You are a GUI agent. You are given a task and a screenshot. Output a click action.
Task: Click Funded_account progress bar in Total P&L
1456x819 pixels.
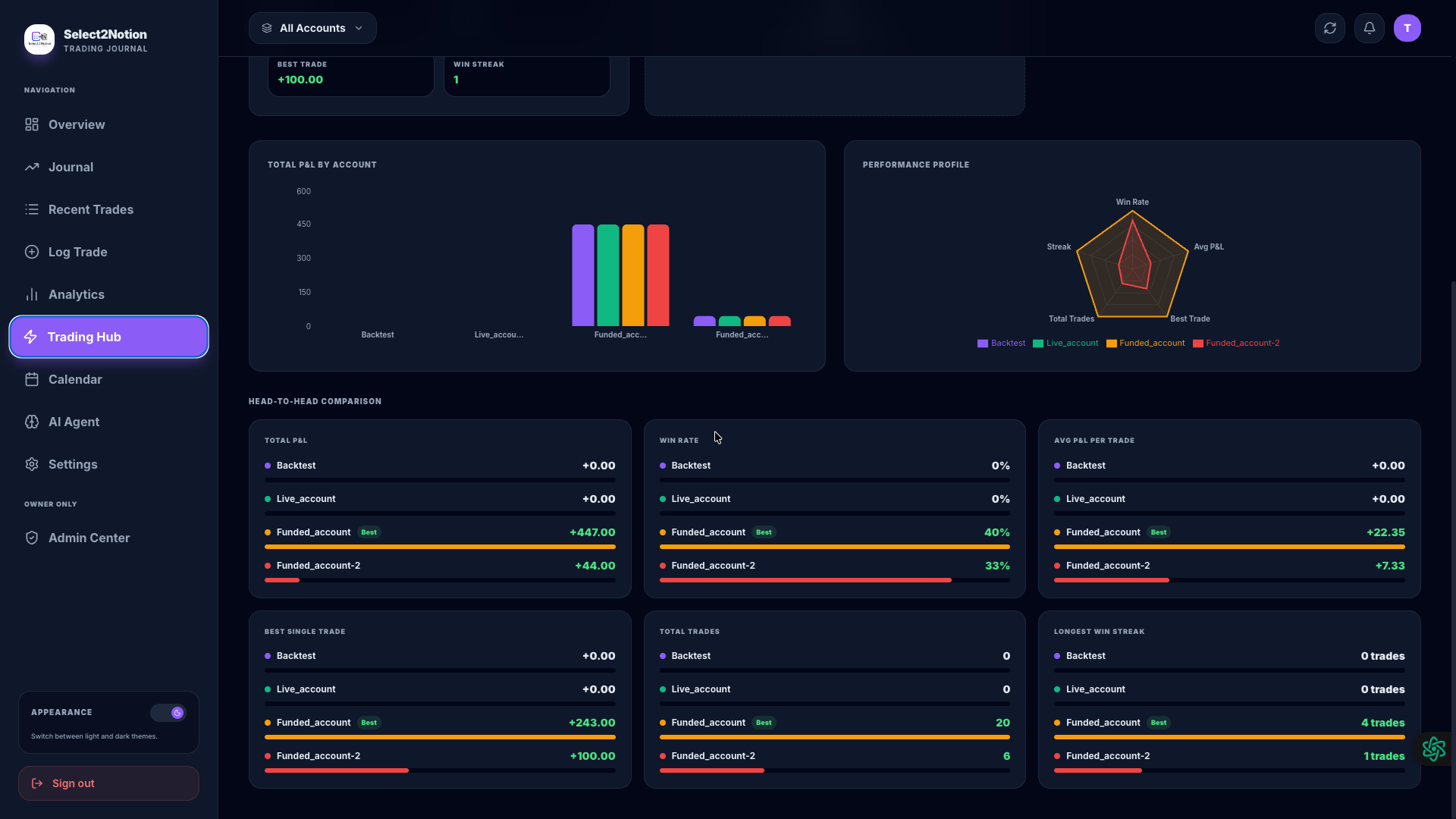point(440,547)
